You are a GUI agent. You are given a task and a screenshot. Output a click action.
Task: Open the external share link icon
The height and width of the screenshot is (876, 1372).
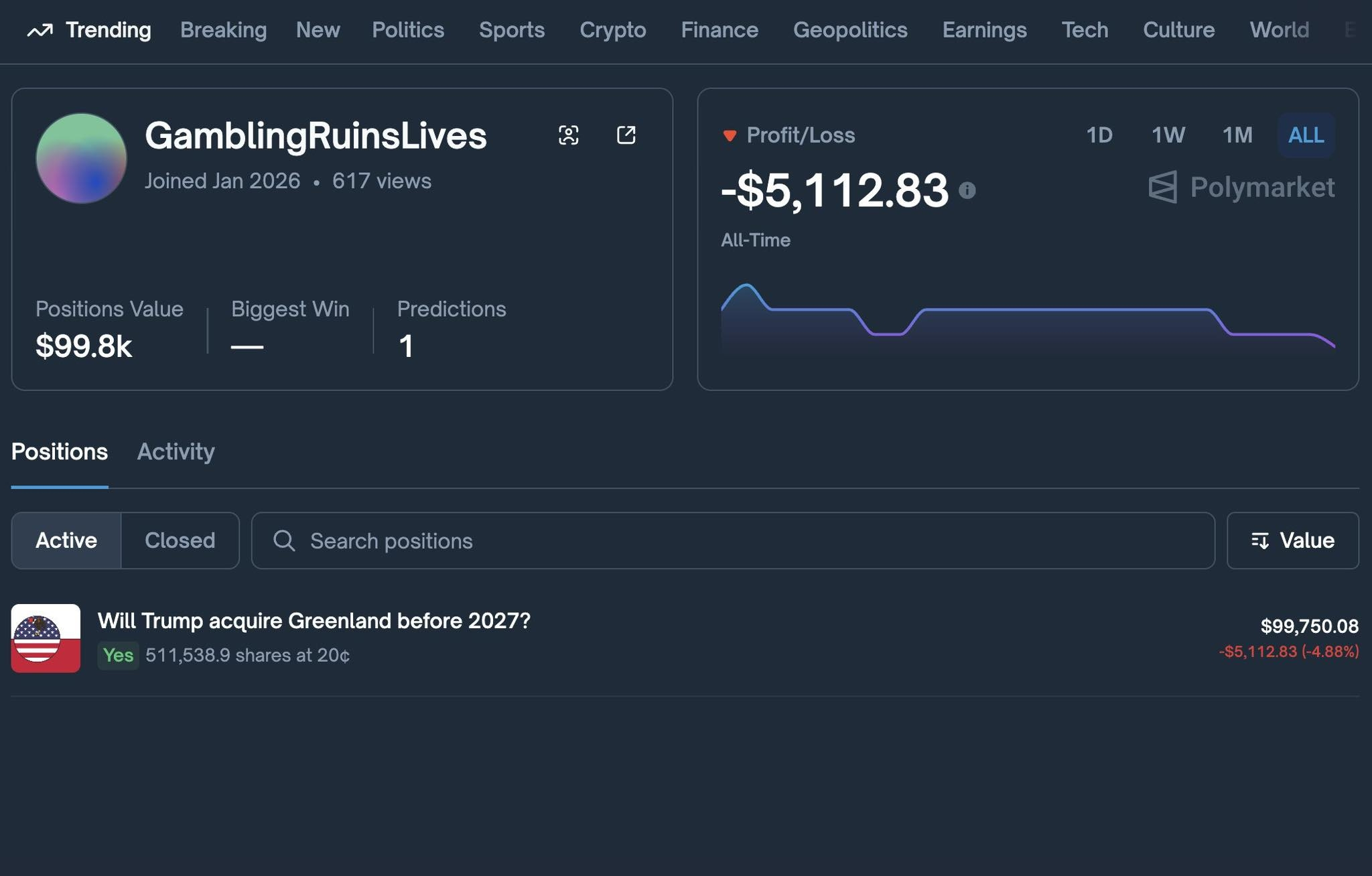tap(626, 135)
